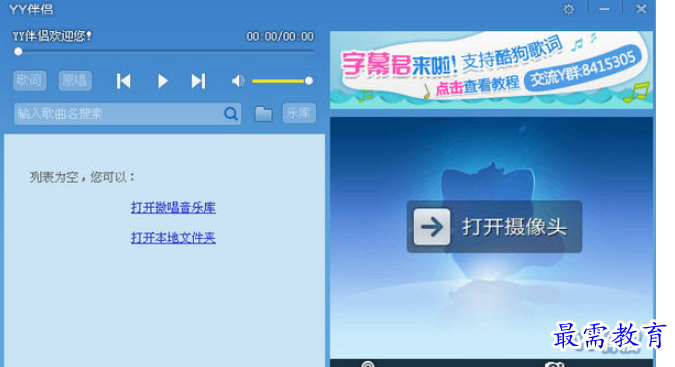Click the YY伴侣欢迎您! welcome text

point(52,36)
